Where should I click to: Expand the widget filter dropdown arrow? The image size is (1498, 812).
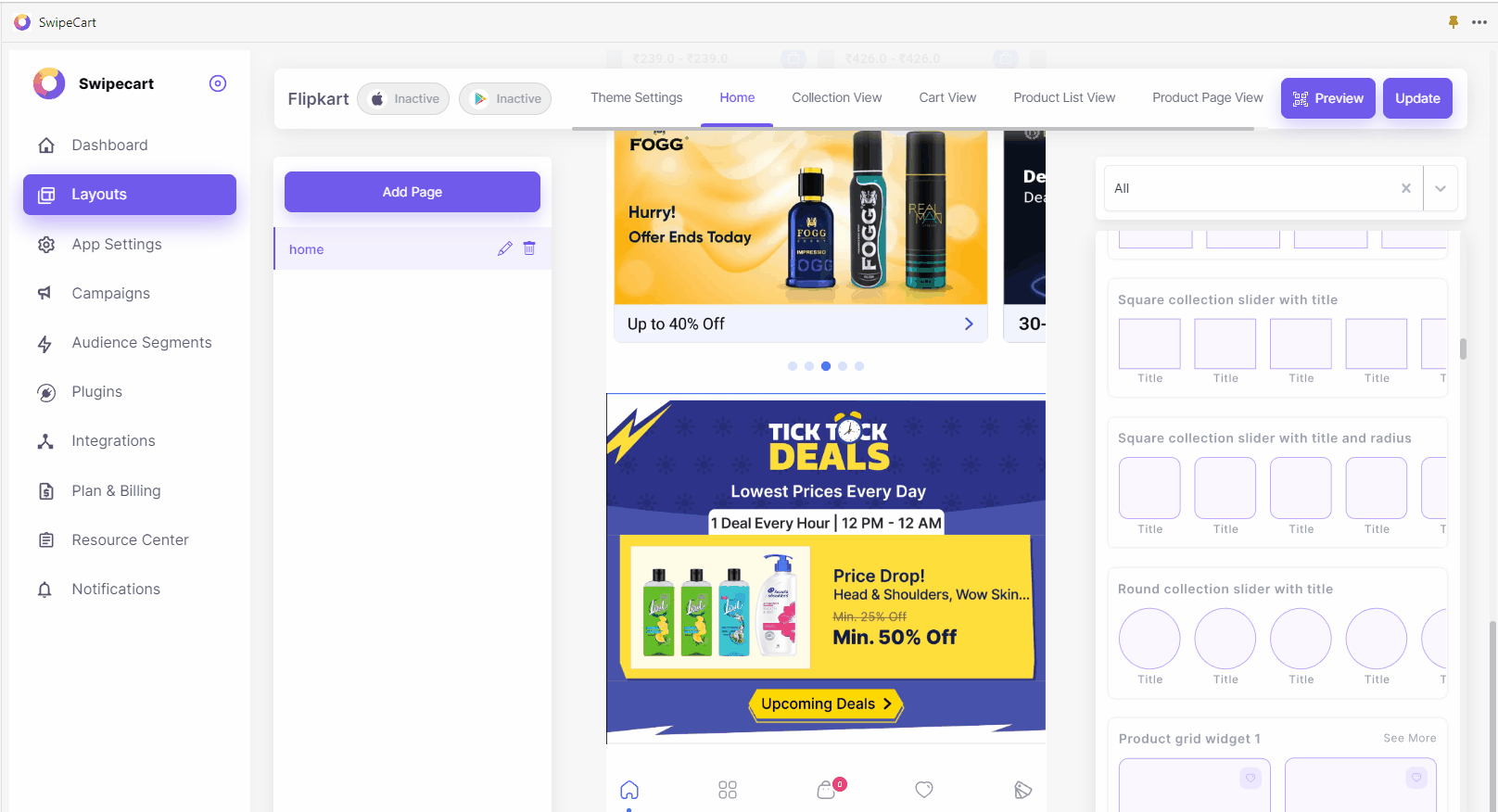(1441, 188)
